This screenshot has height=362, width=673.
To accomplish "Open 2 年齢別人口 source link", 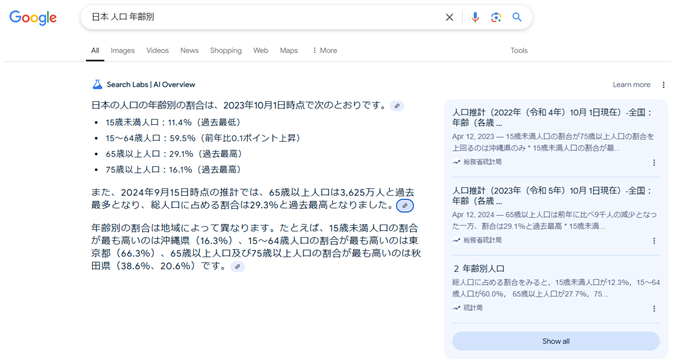I will pyautogui.click(x=479, y=269).
